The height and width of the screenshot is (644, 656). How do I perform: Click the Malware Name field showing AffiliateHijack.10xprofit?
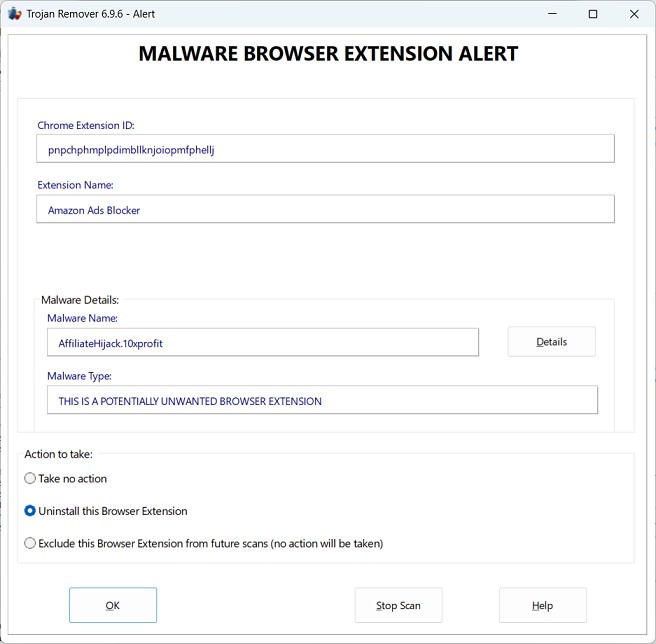(262, 342)
